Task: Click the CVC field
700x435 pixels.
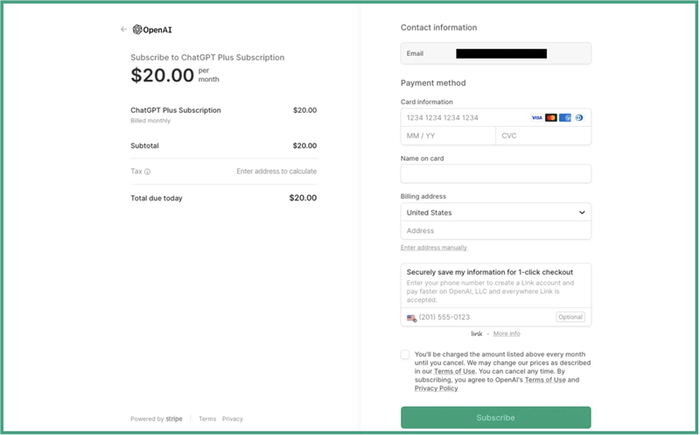Action: 542,135
